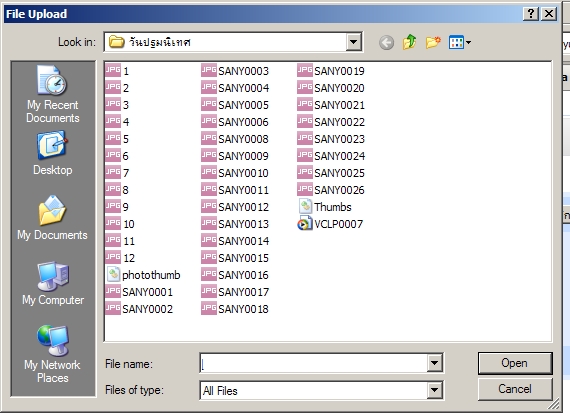This screenshot has width=570, height=416.
Task: Select file SANY0012
Action: 235,207
